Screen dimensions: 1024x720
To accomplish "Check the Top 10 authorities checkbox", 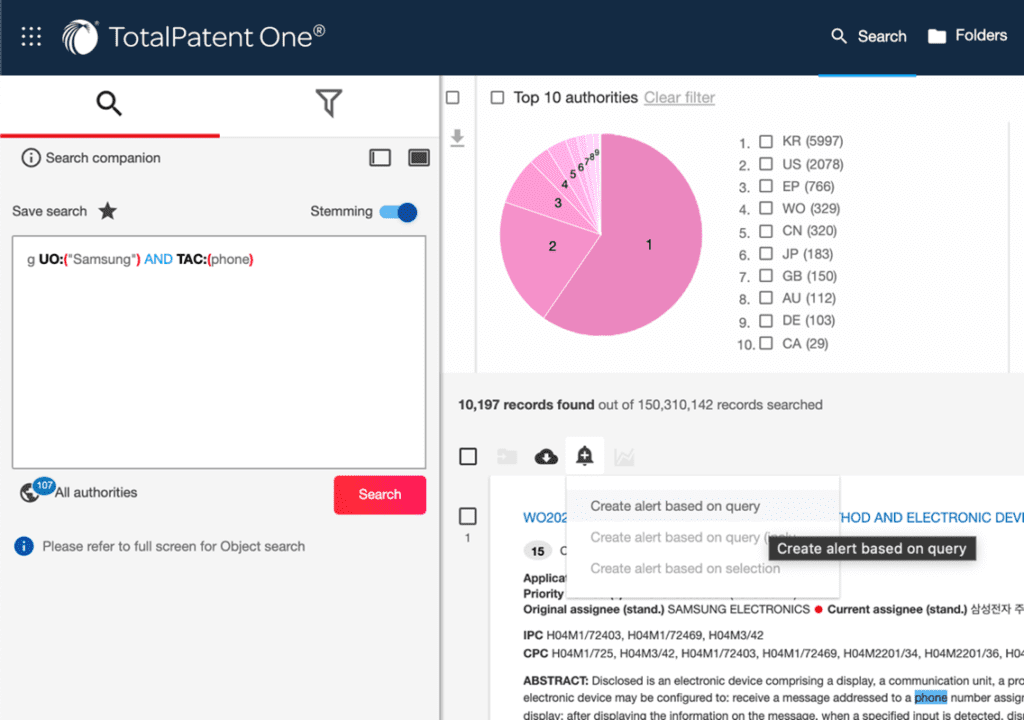I will tap(498, 98).
